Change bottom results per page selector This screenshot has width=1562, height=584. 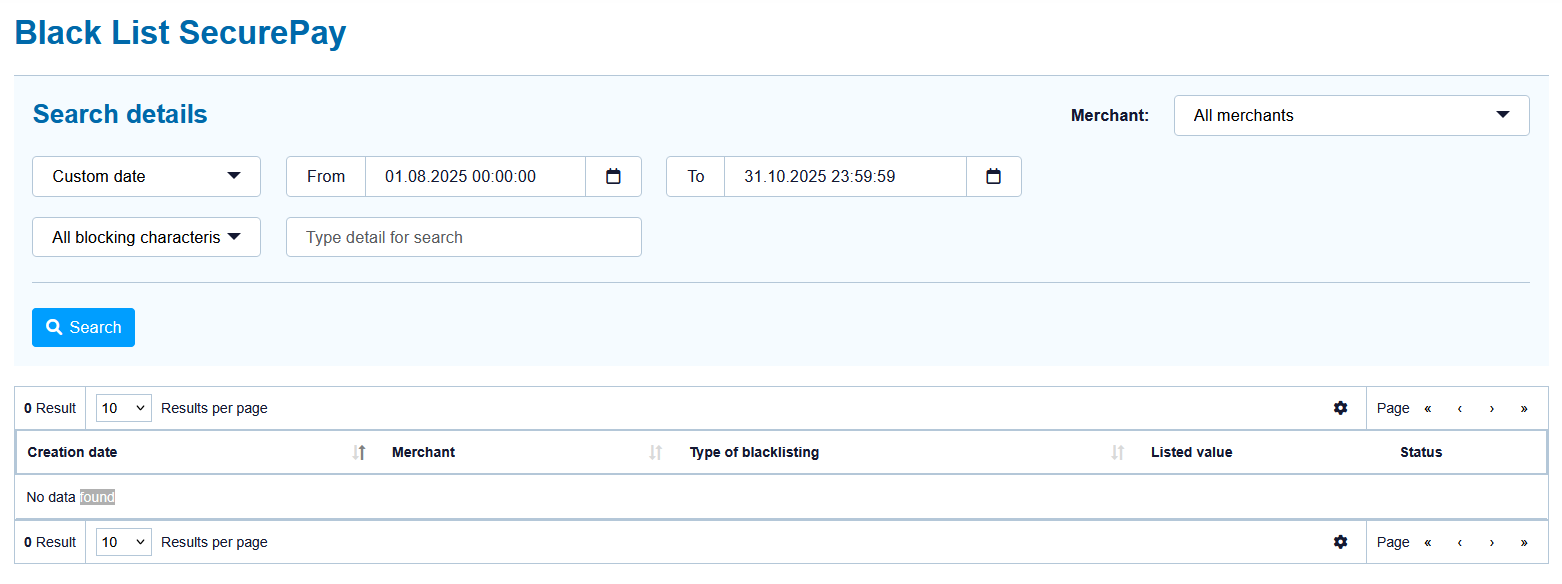coord(124,542)
